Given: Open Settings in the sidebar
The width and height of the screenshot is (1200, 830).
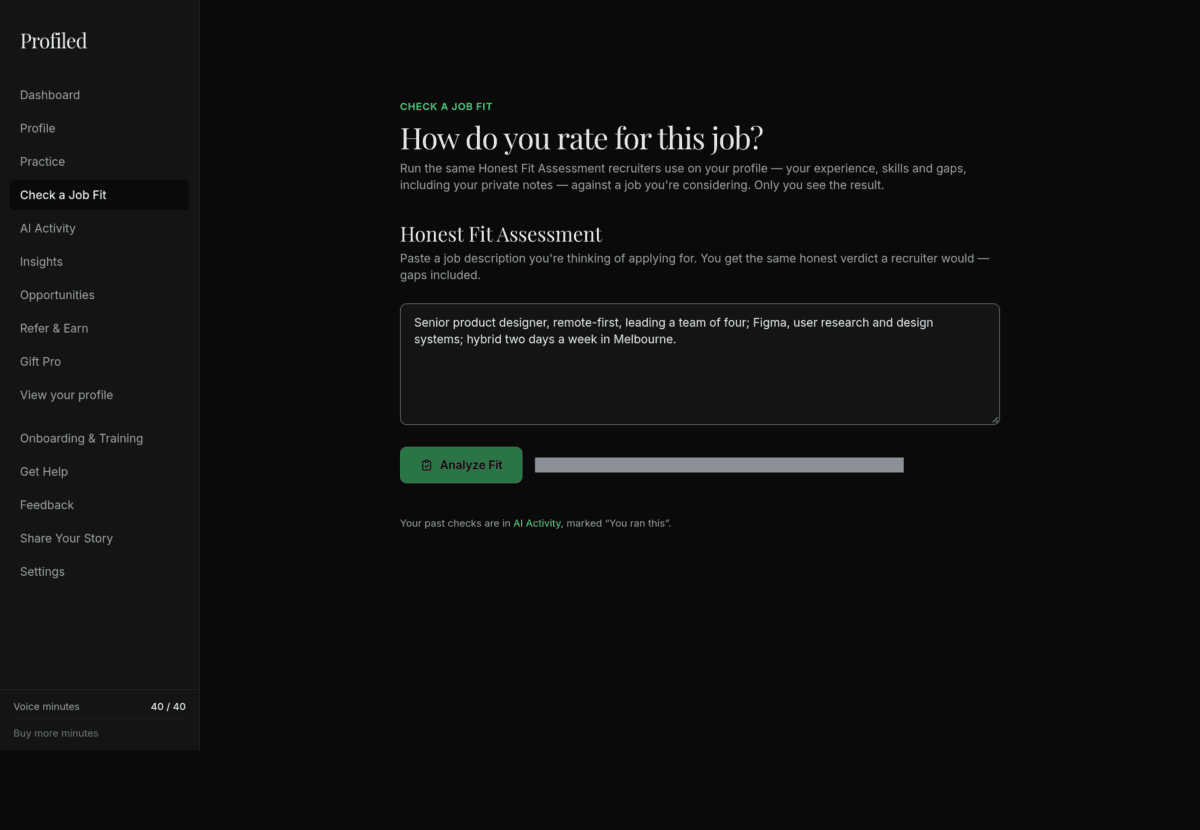Looking at the screenshot, I should coord(42,572).
